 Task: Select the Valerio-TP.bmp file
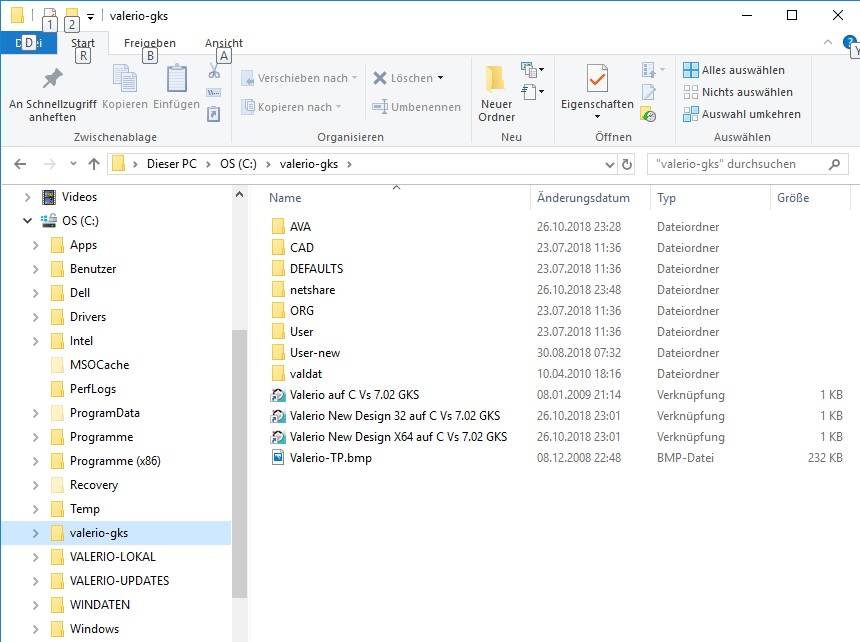pyautogui.click(x=330, y=458)
